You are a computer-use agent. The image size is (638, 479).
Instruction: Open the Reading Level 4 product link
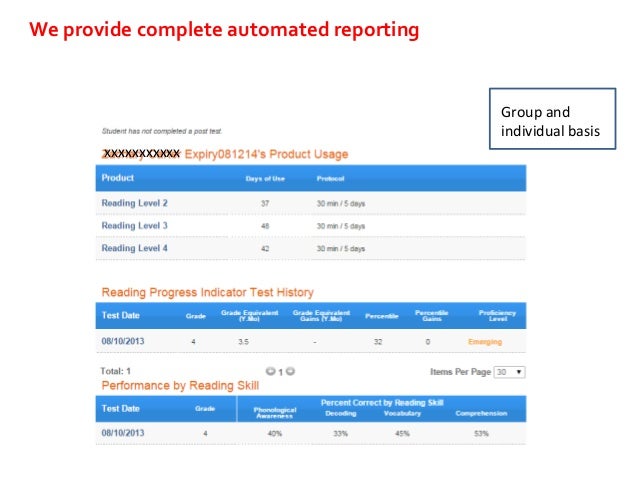click(x=134, y=248)
